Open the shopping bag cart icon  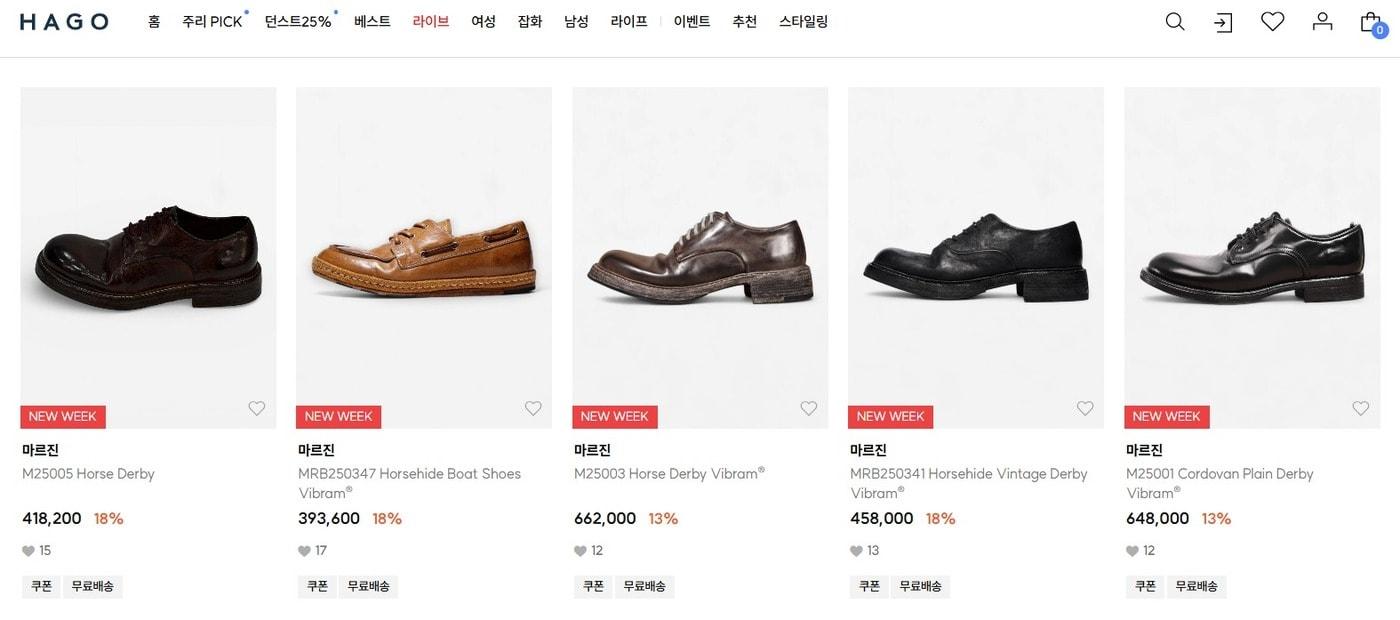[x=1371, y=22]
